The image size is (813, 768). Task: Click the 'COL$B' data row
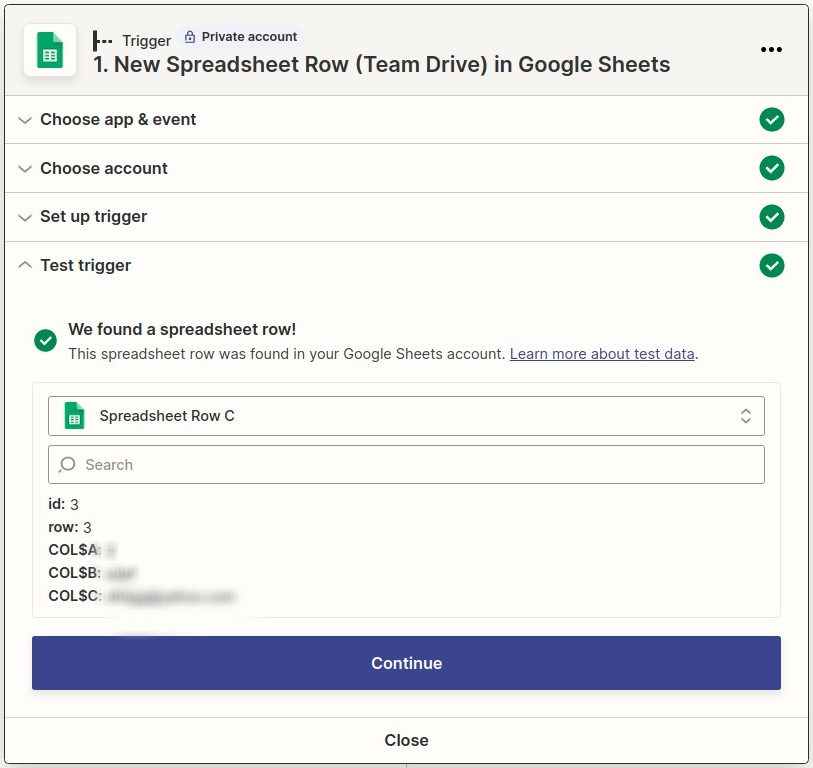93,572
